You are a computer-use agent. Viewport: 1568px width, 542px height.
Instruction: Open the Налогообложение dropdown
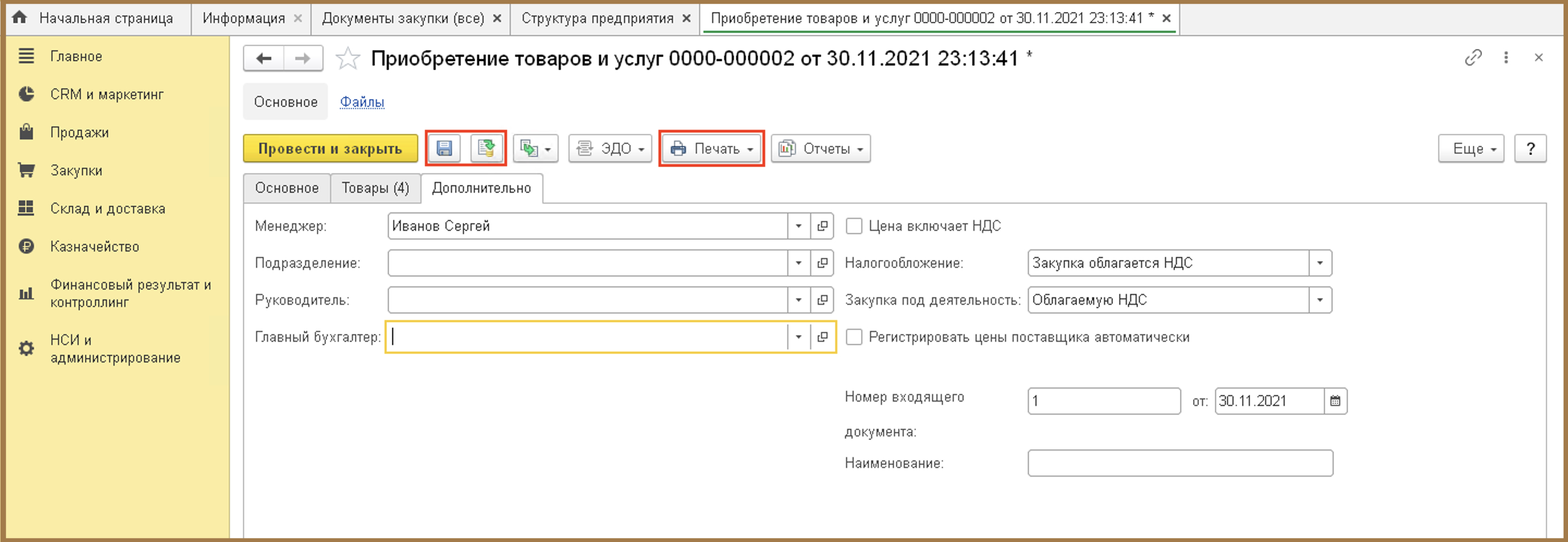click(1320, 263)
